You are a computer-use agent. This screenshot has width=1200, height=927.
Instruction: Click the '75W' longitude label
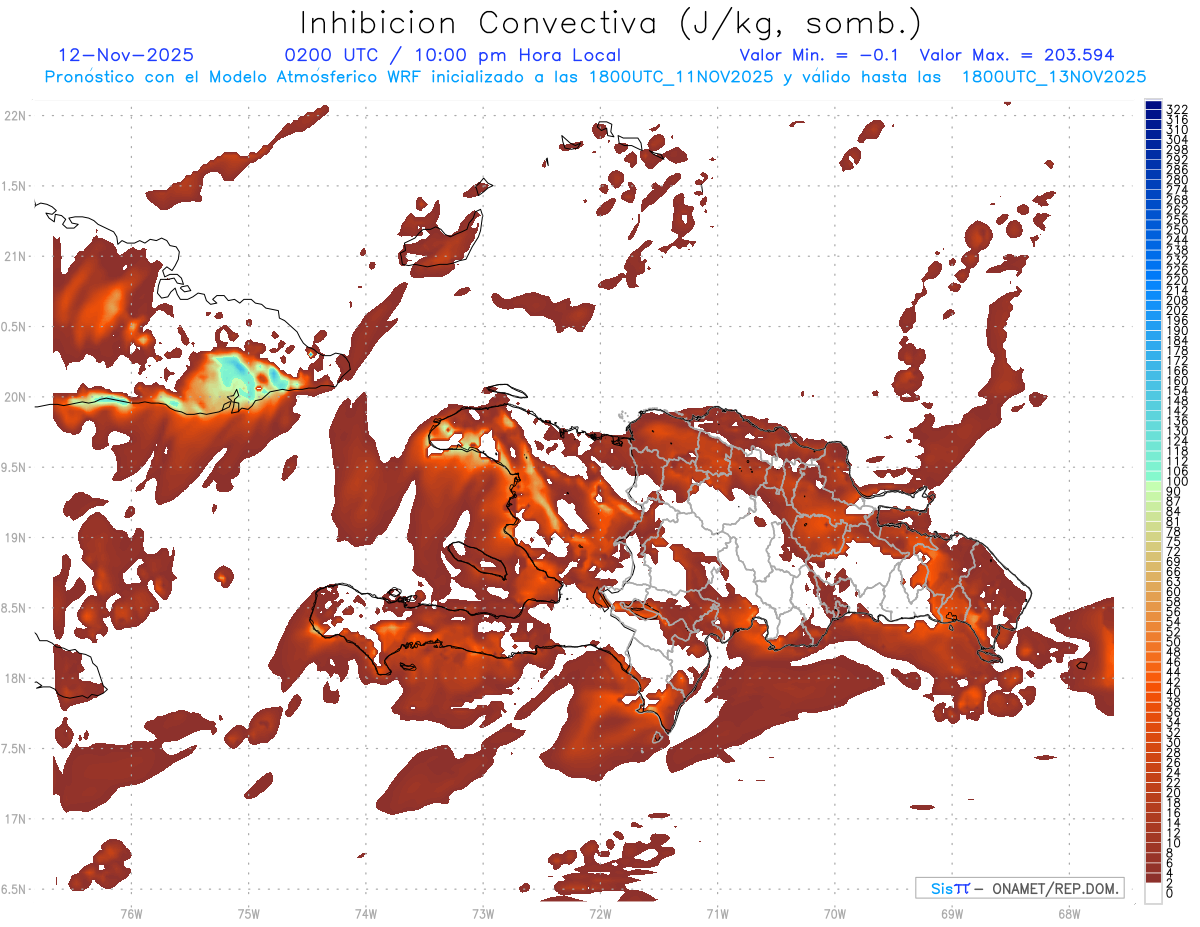[x=248, y=914]
